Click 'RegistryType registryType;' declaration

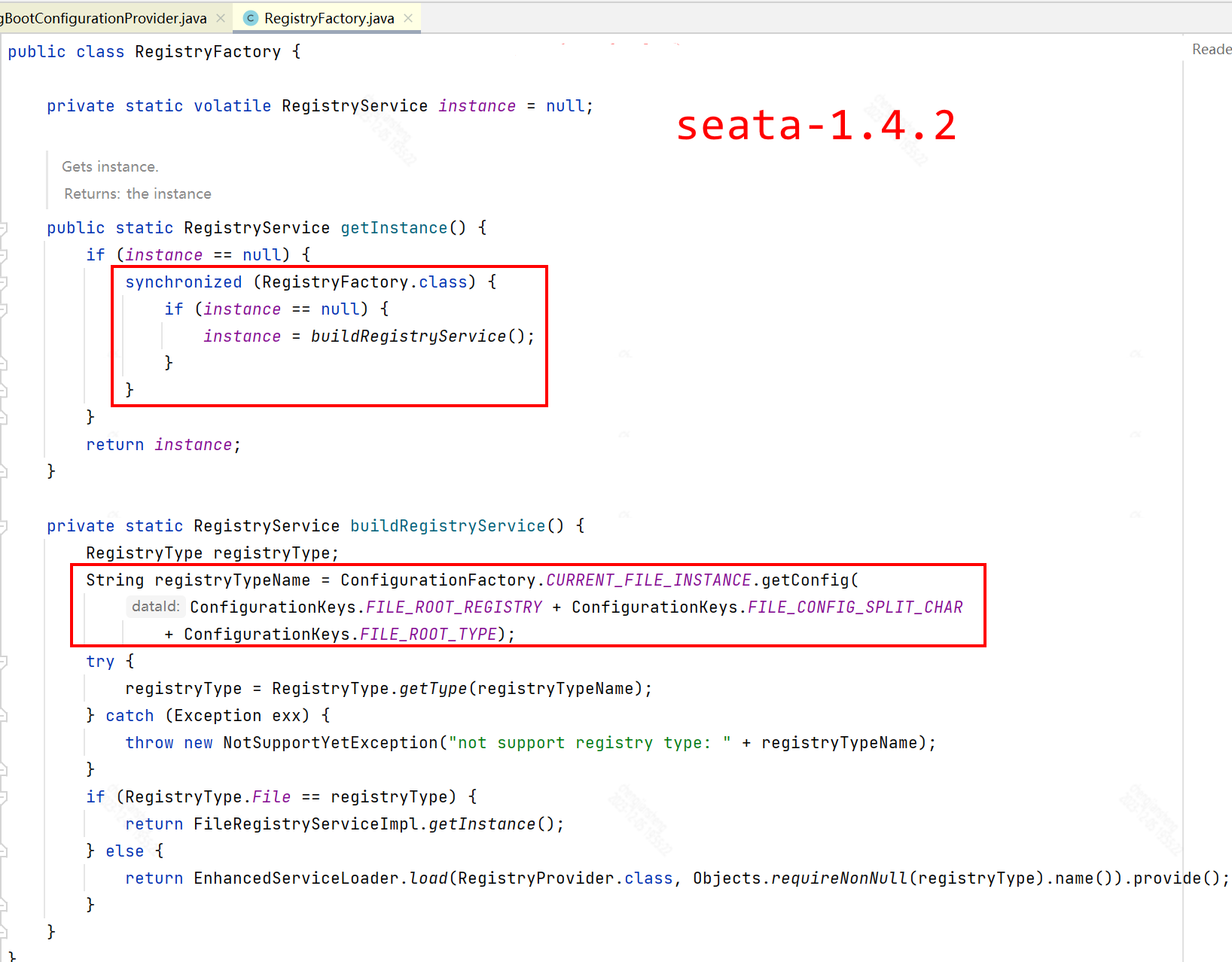212,553
